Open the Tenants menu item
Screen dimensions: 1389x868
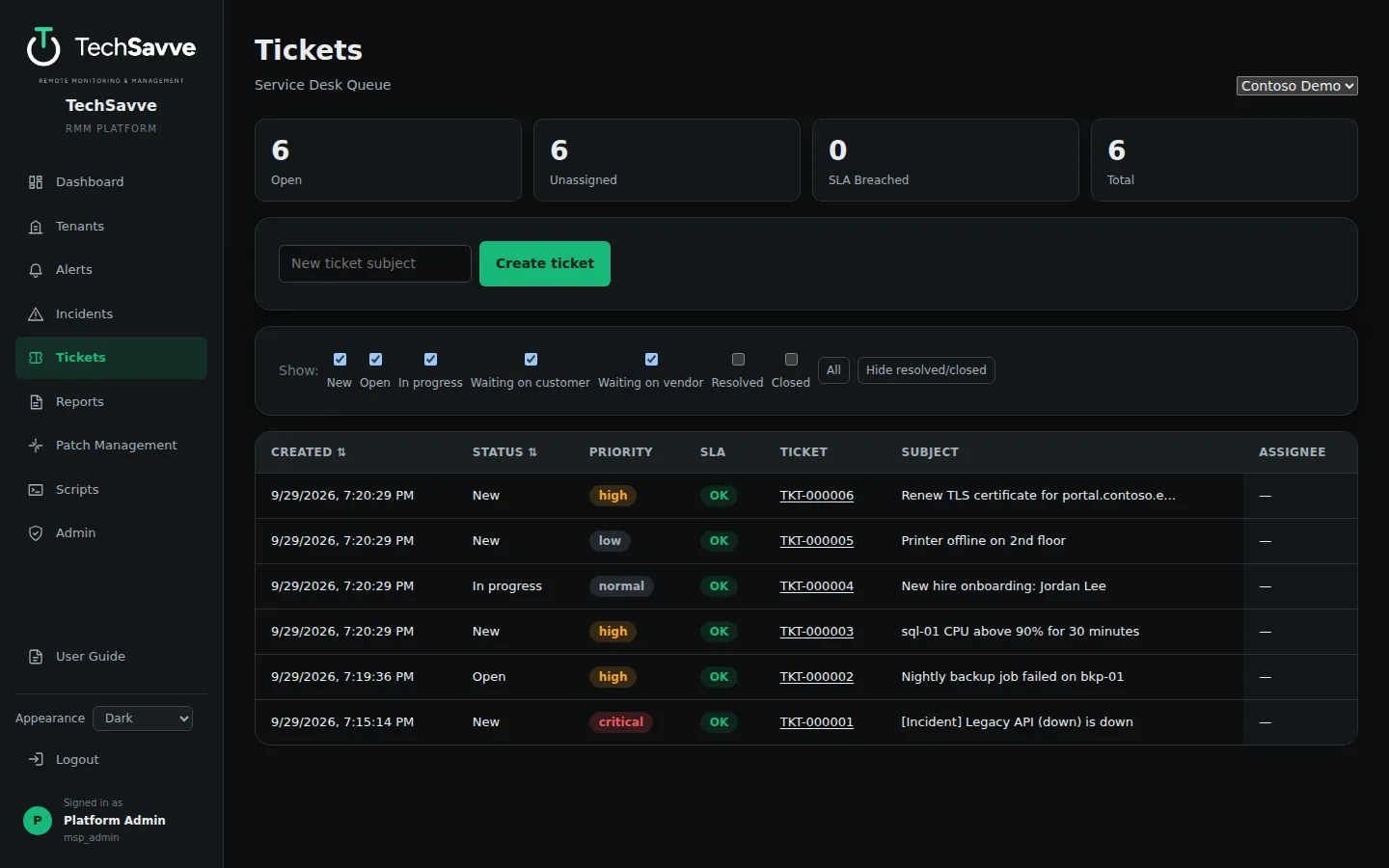coord(111,227)
